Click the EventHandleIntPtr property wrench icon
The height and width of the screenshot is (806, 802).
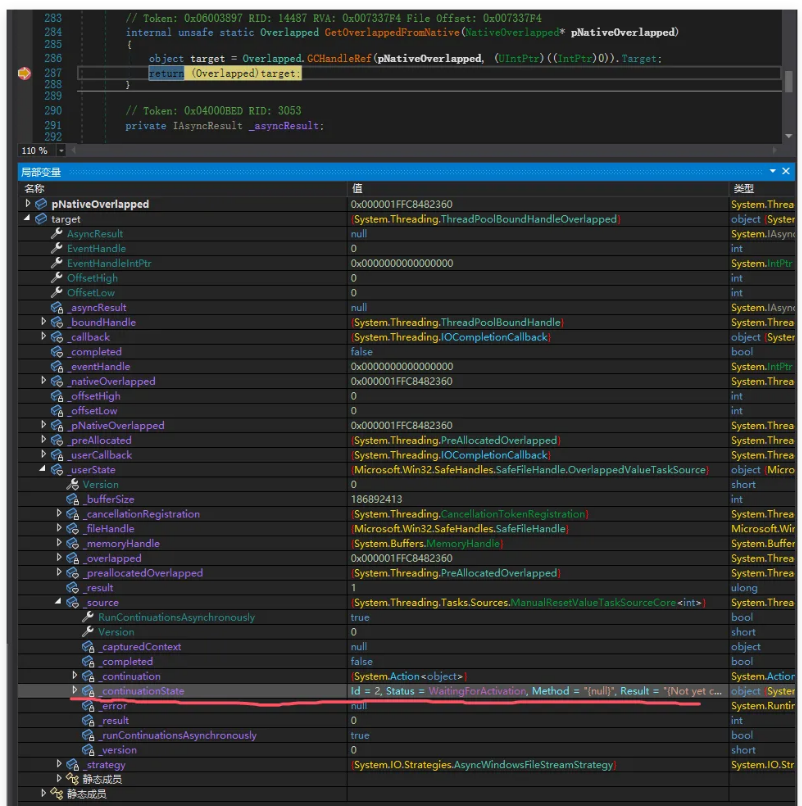pyautogui.click(x=57, y=263)
